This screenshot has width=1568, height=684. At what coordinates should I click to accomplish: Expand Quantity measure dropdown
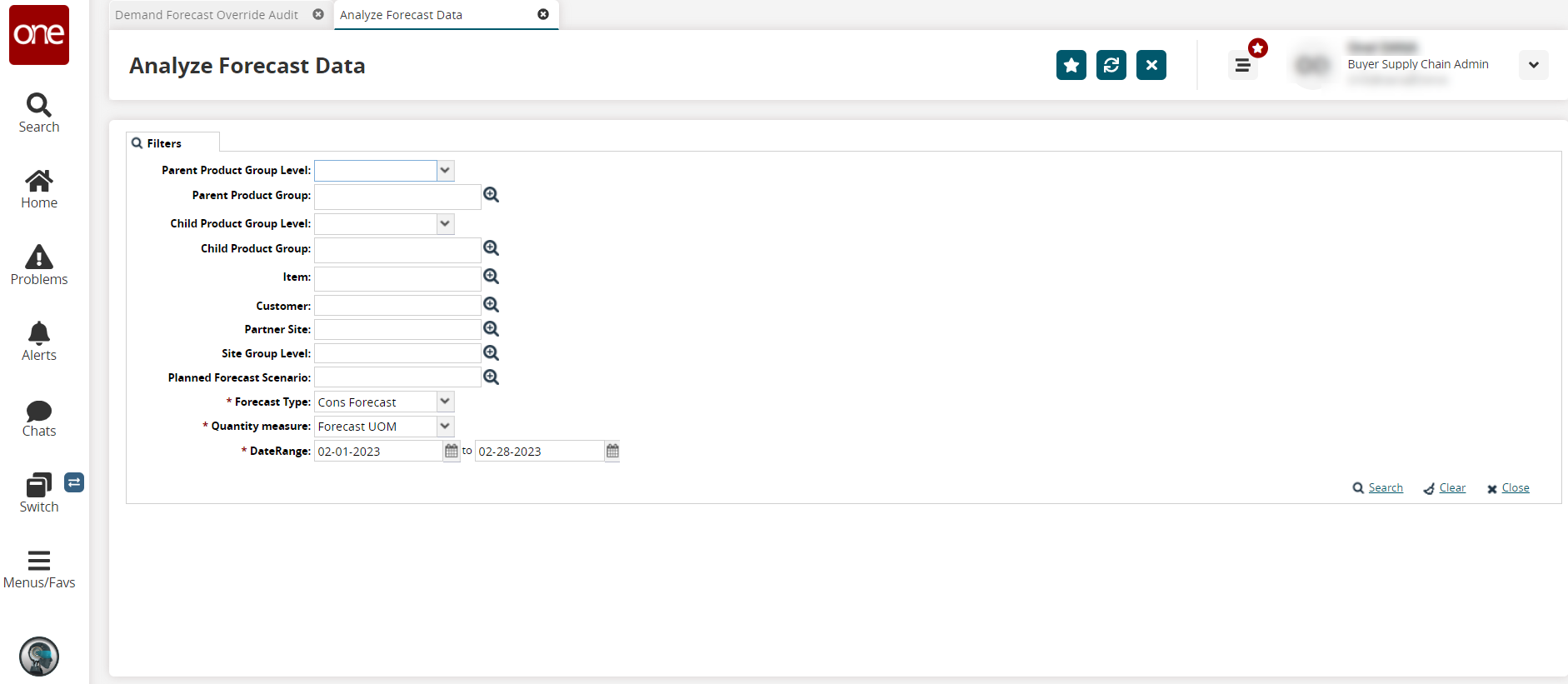(446, 426)
